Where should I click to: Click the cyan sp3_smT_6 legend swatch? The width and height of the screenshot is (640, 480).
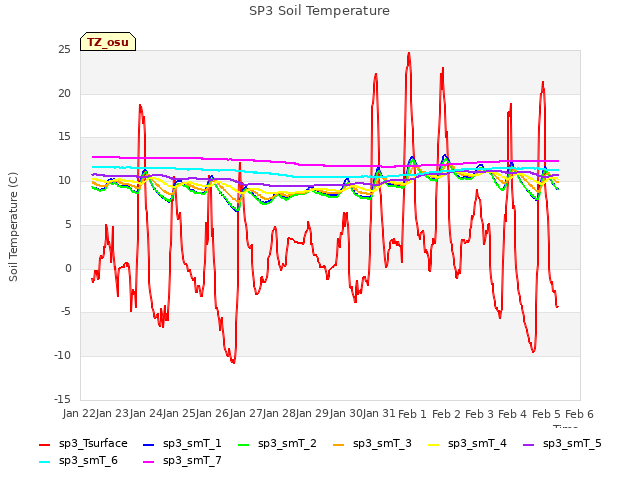point(44,462)
